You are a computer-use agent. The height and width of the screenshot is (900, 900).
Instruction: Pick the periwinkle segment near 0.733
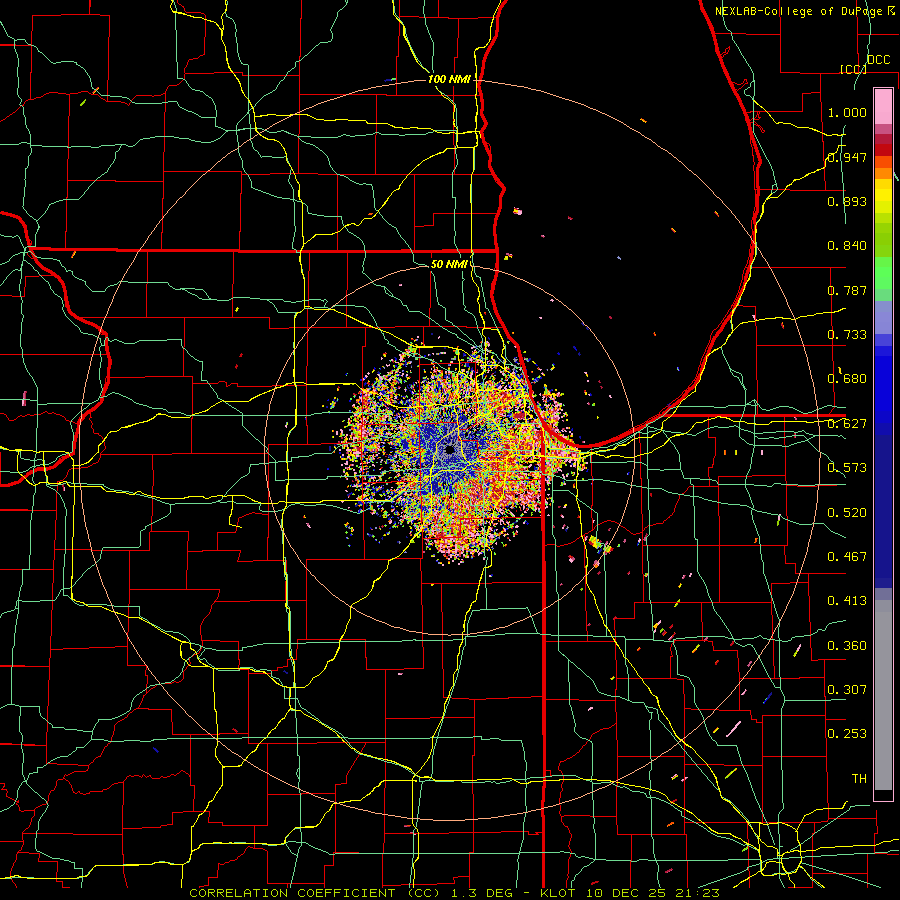coord(883,317)
